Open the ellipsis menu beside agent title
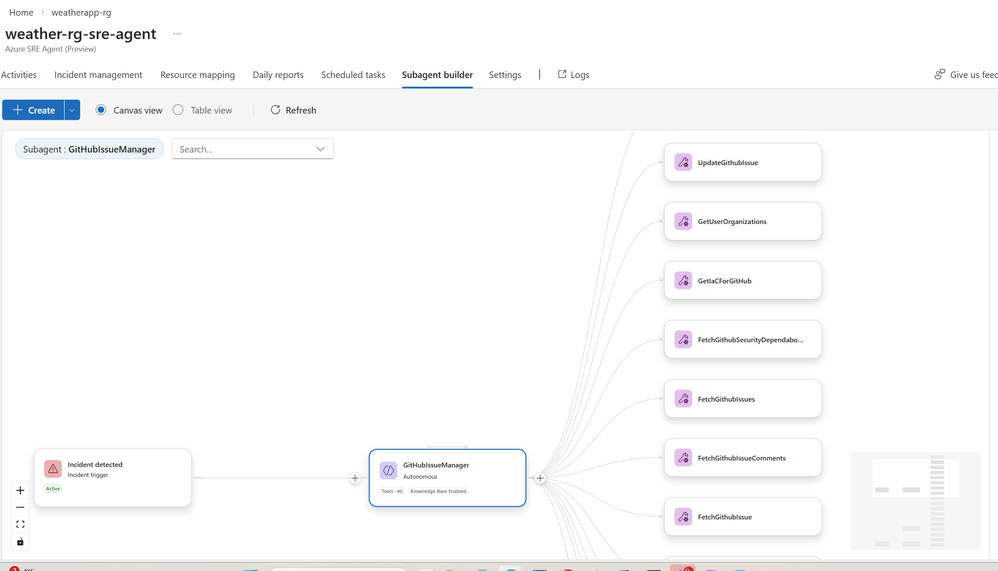 [177, 34]
